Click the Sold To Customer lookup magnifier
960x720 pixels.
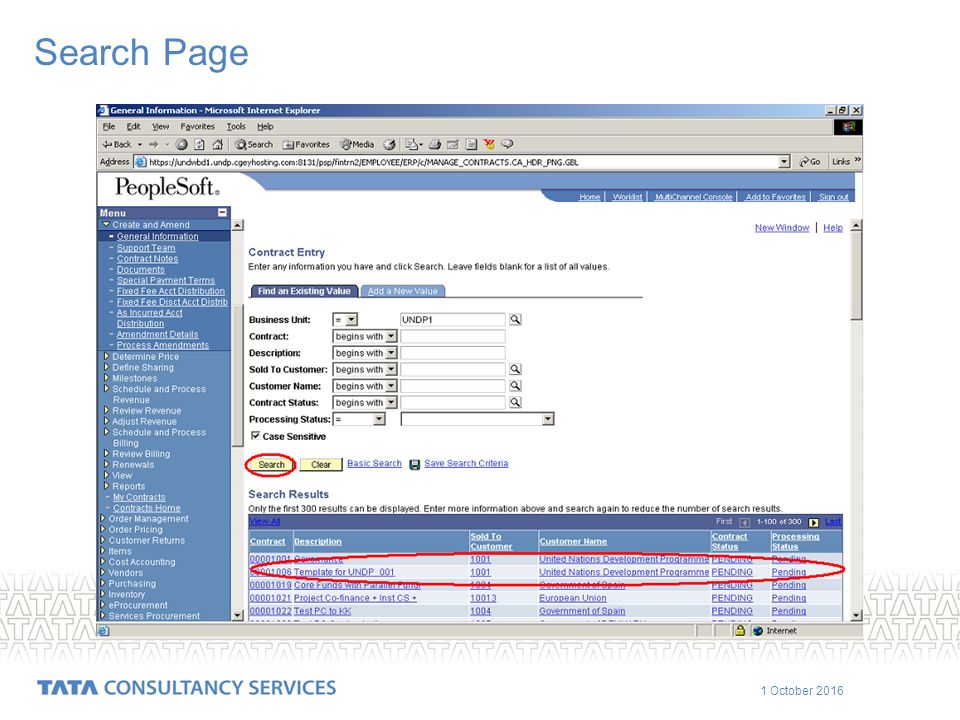(x=516, y=369)
